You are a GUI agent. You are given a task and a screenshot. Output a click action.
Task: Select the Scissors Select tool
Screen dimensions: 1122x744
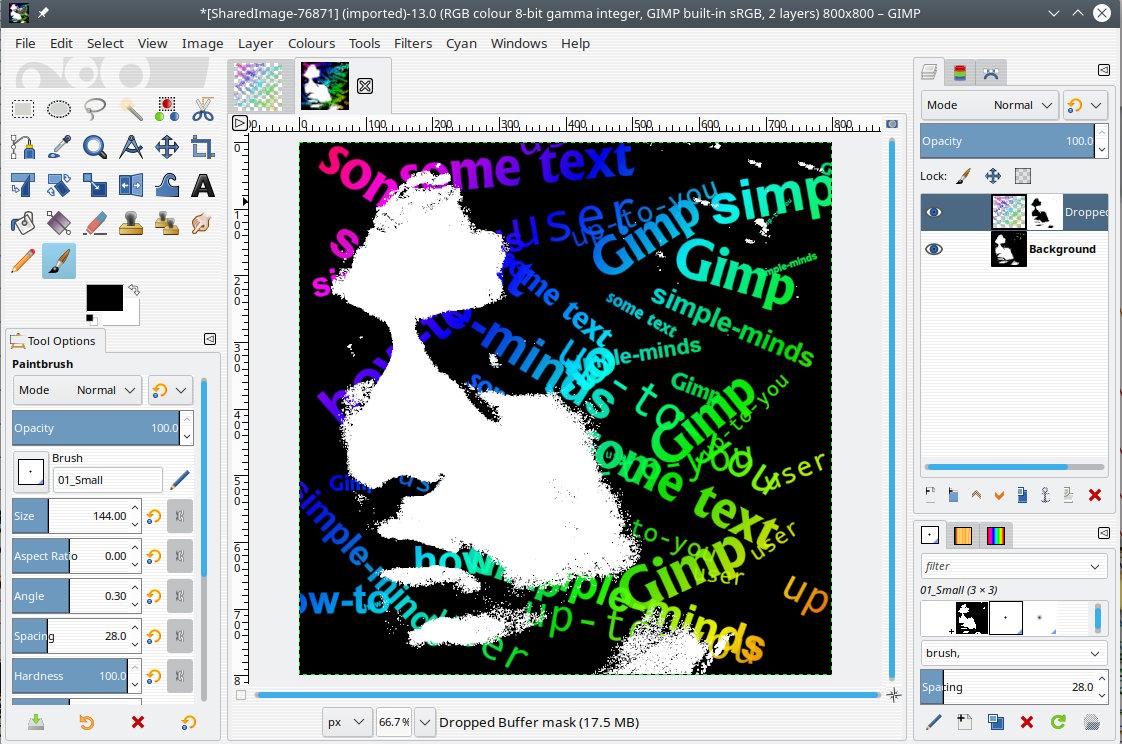point(203,109)
